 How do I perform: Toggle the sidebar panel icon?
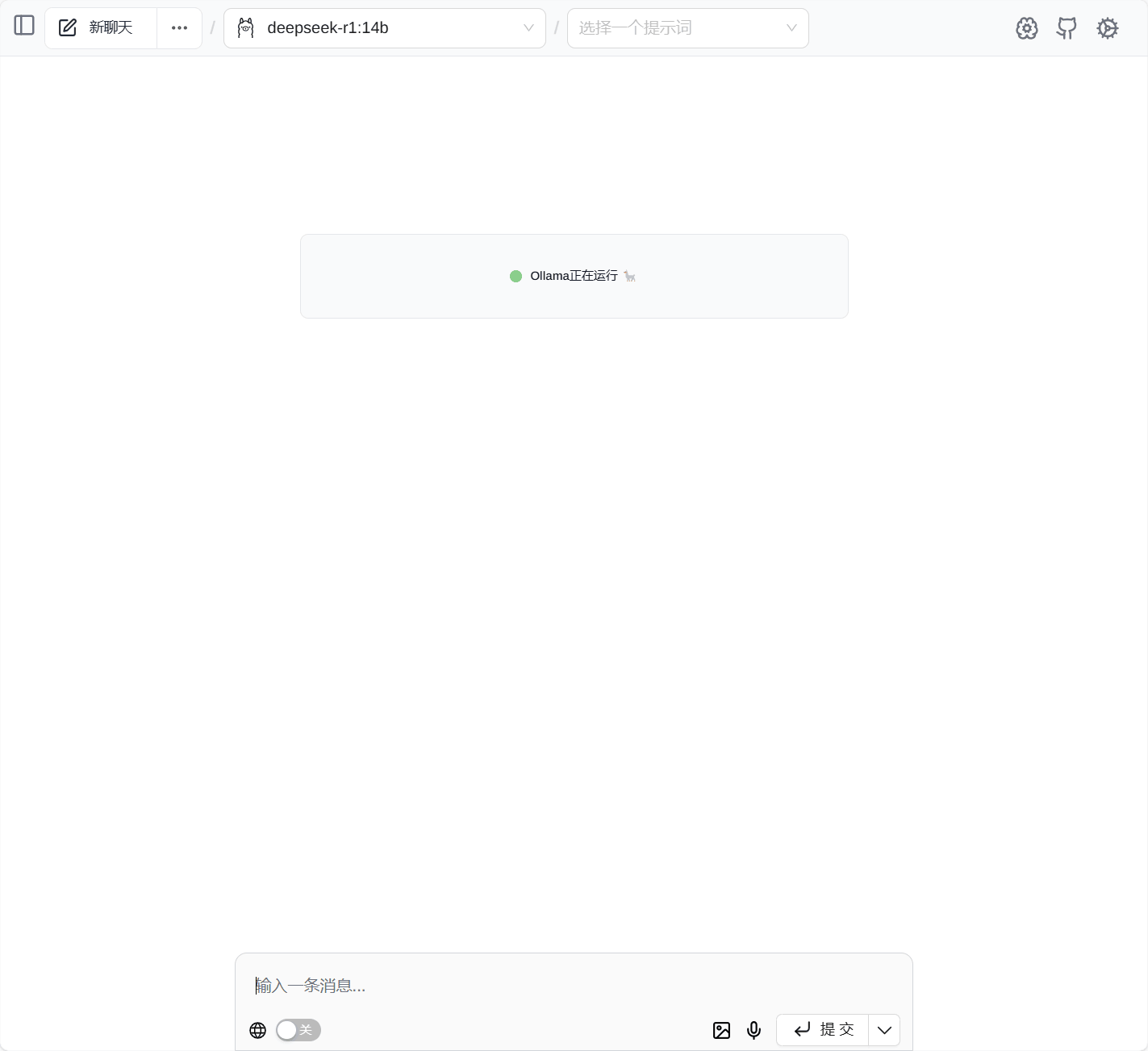[x=24, y=26]
